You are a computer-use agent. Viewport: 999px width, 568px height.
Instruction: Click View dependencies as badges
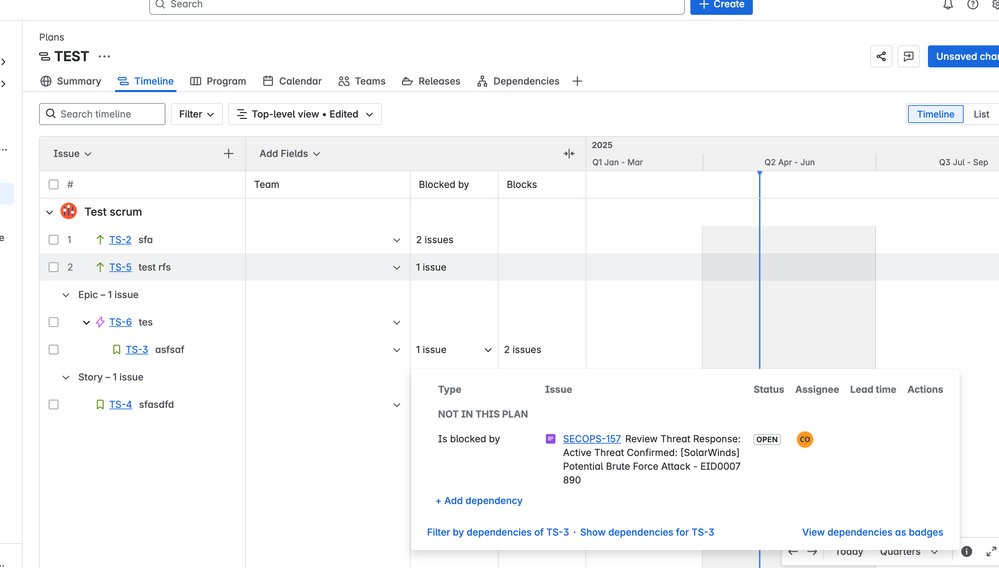[x=872, y=532]
